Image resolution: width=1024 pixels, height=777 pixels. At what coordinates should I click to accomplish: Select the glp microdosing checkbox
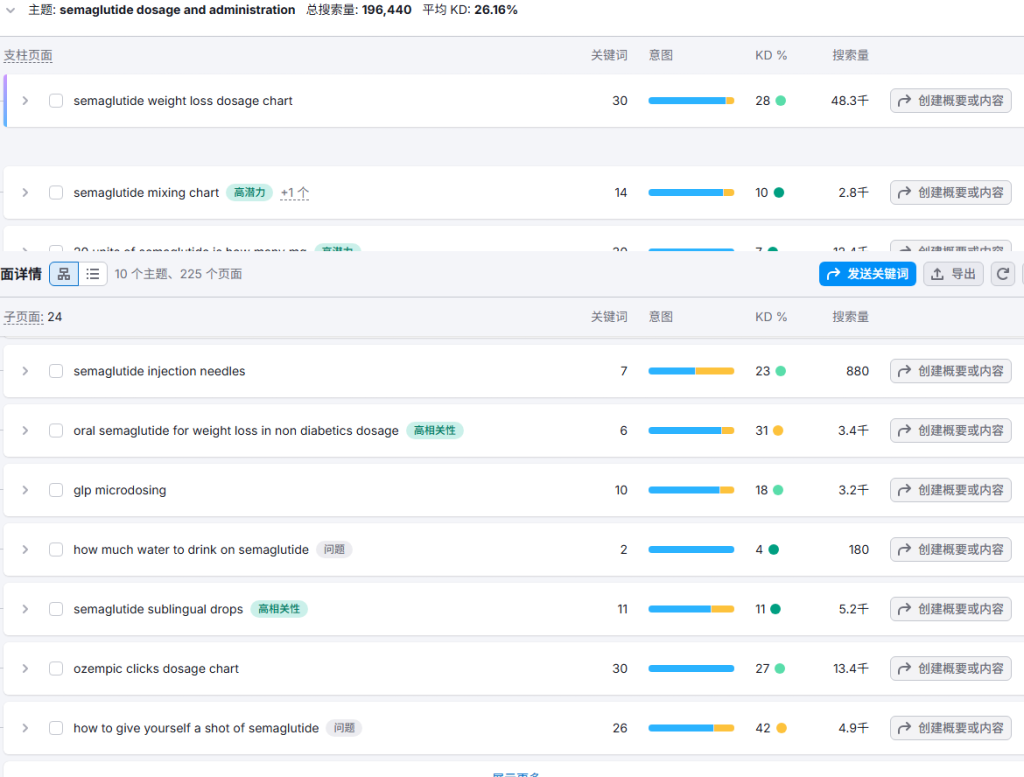click(x=56, y=490)
